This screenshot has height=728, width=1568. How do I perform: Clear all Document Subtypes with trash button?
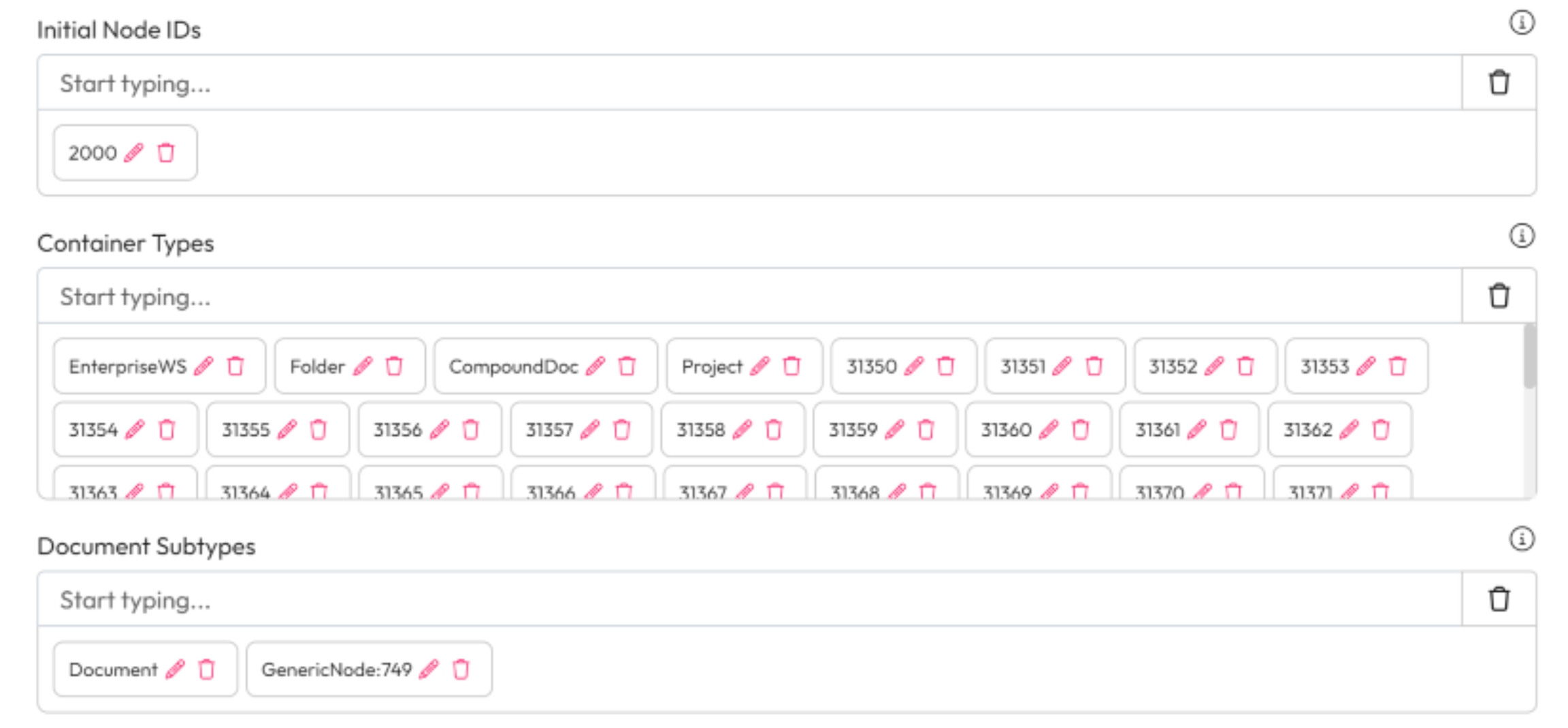1499,599
